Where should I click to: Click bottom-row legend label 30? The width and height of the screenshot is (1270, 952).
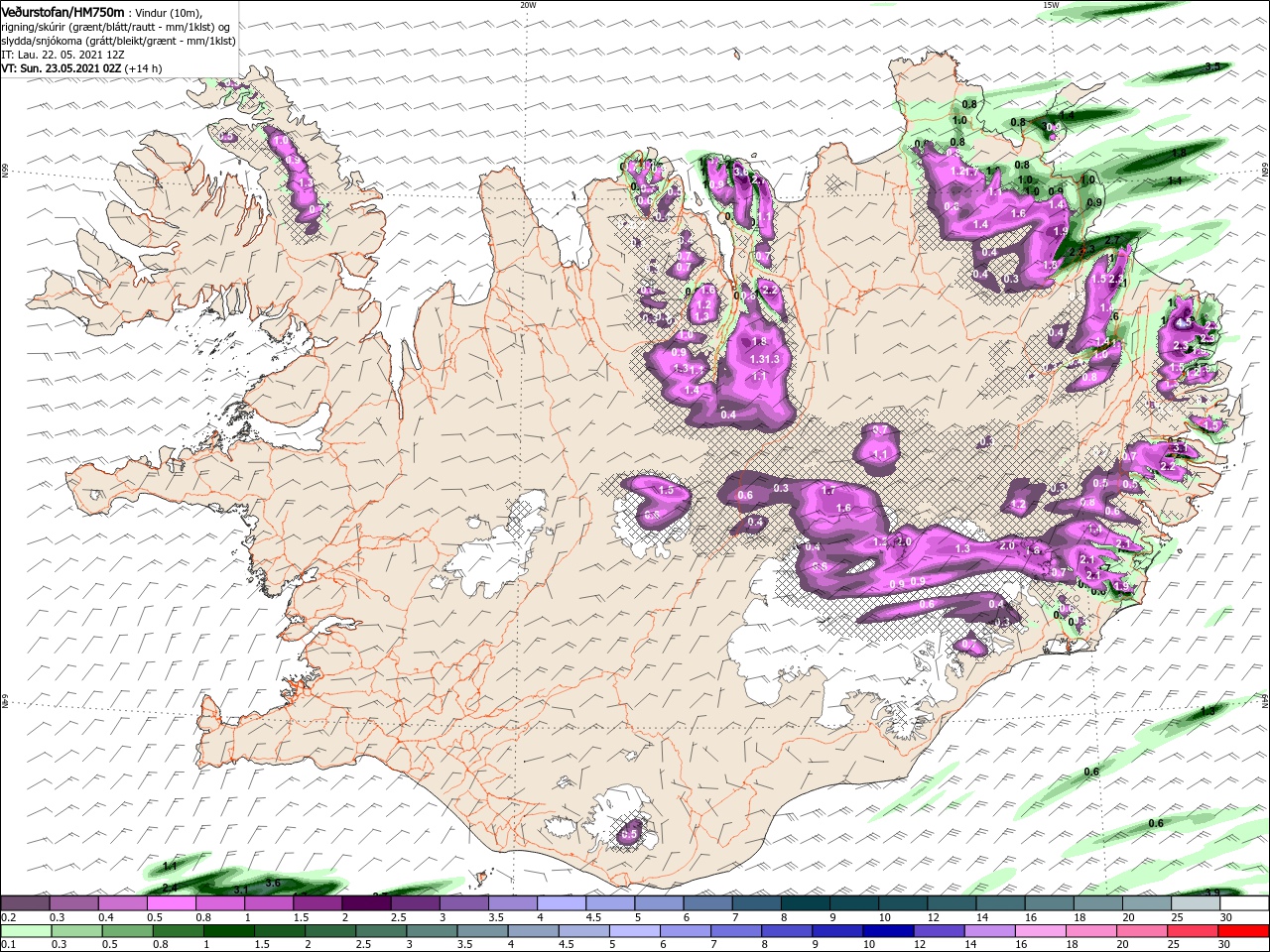pyautogui.click(x=1225, y=945)
